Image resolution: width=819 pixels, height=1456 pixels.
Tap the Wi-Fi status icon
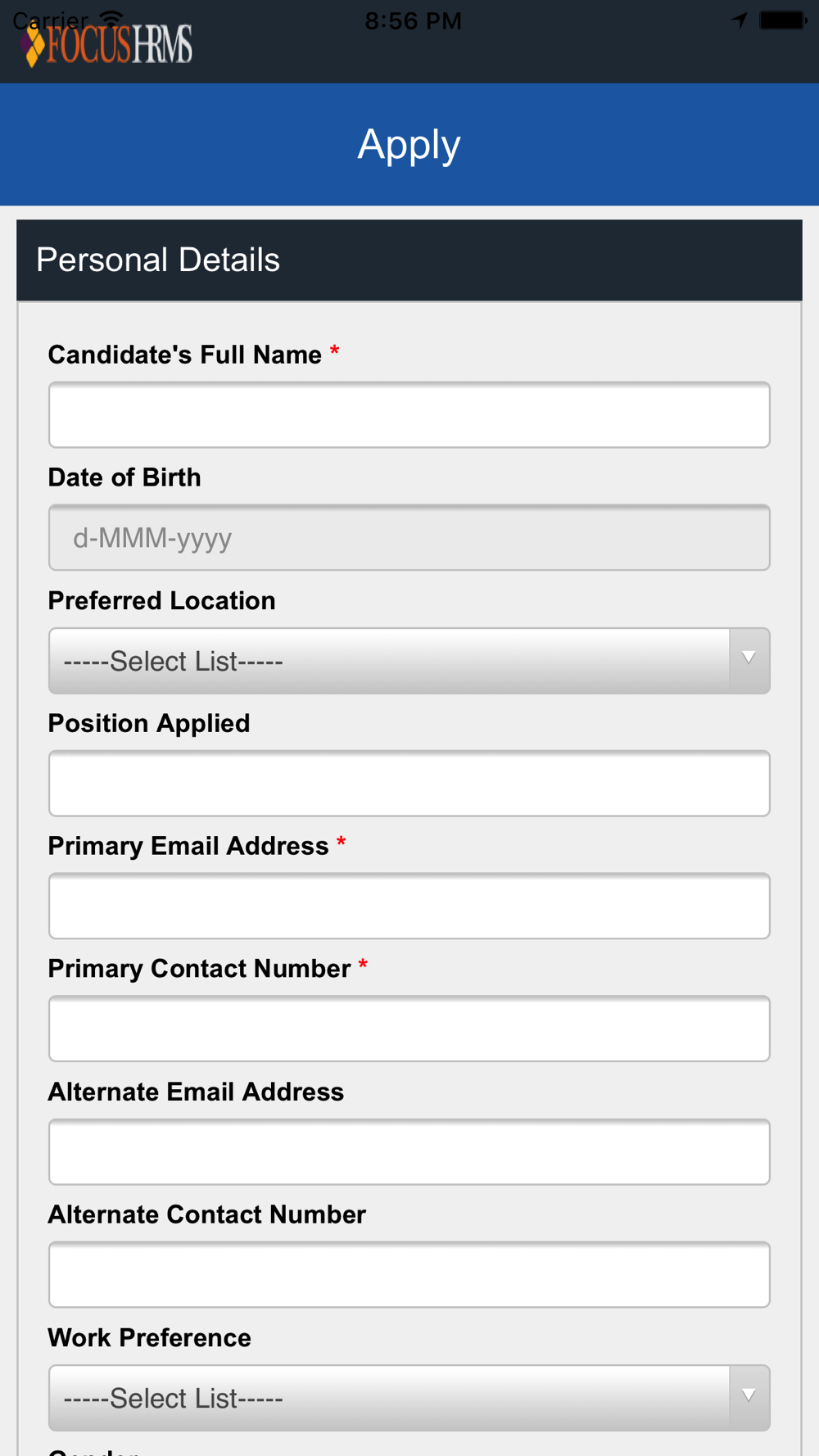click(111, 20)
